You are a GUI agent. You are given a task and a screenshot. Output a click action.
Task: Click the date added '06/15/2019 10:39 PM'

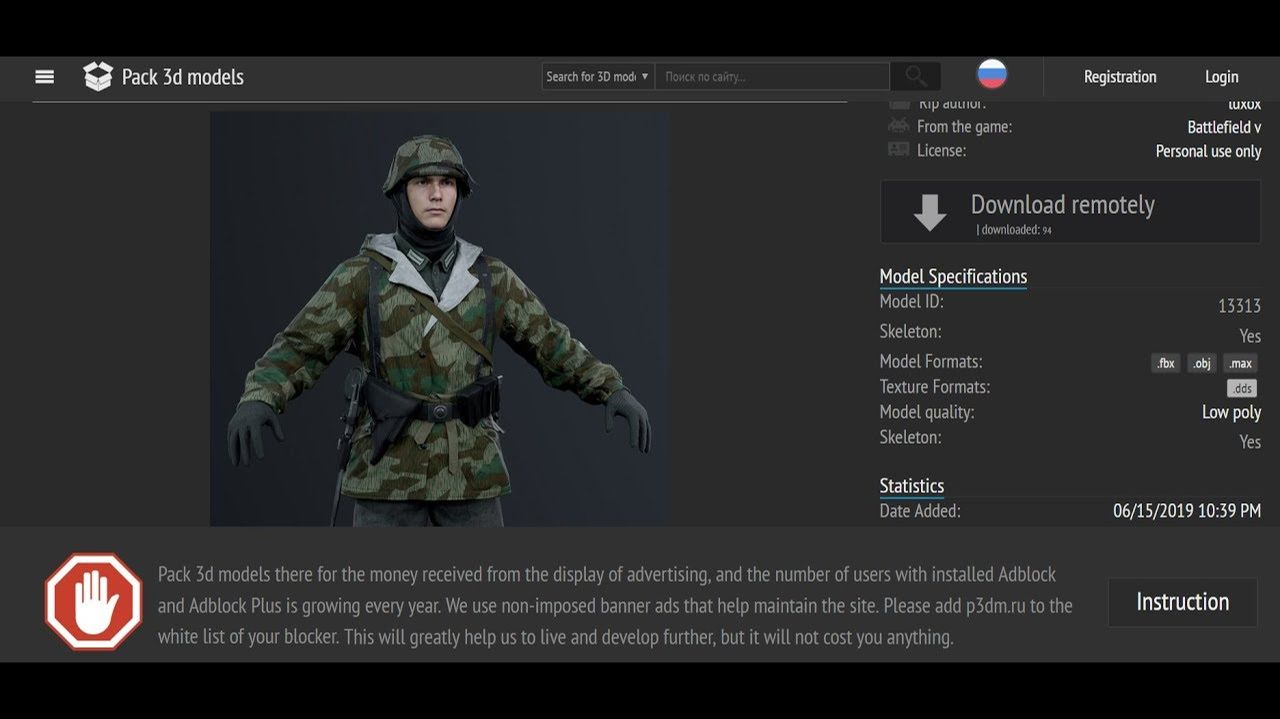click(x=1187, y=511)
